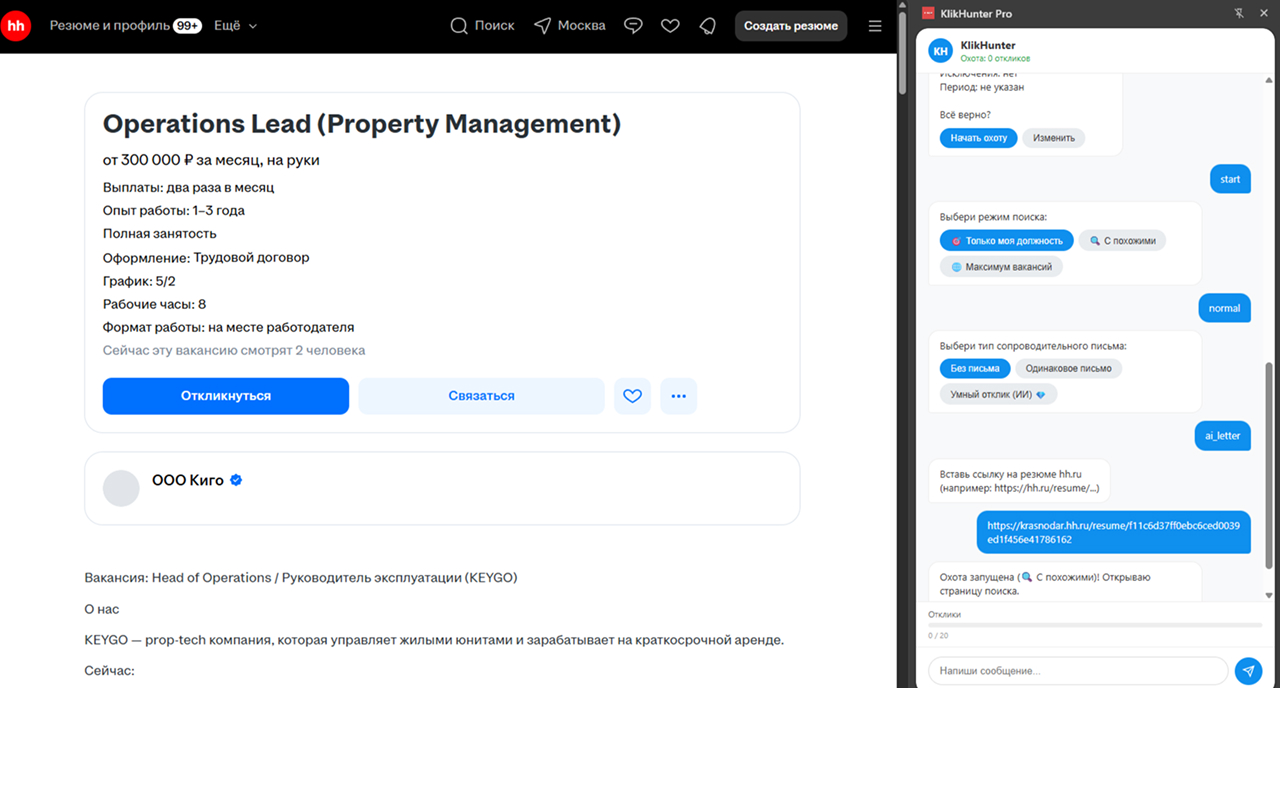Click the 'normal' chat message bubble
The image size is (1280, 800).
tap(1224, 308)
